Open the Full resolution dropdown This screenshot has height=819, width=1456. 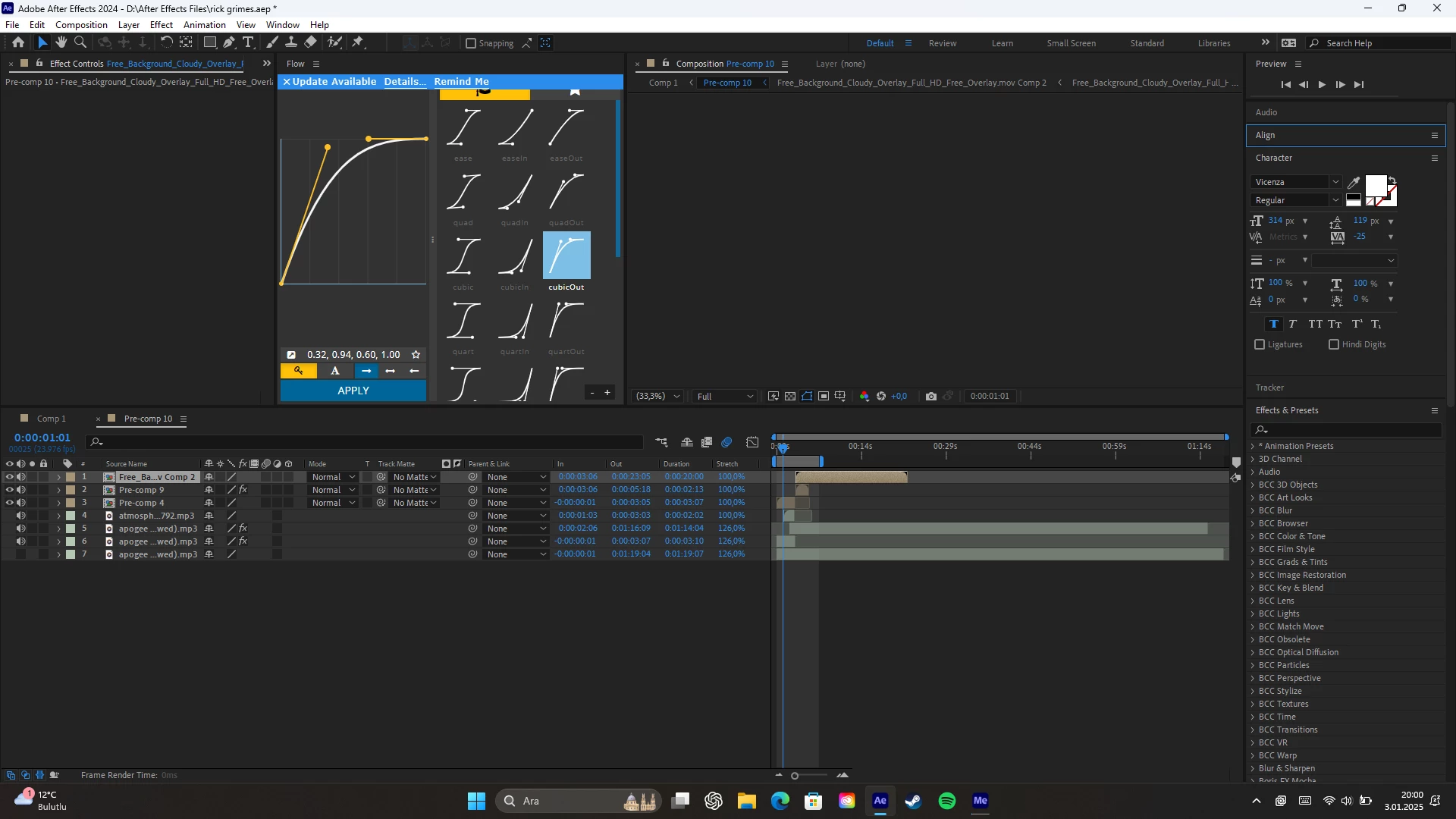tap(725, 397)
